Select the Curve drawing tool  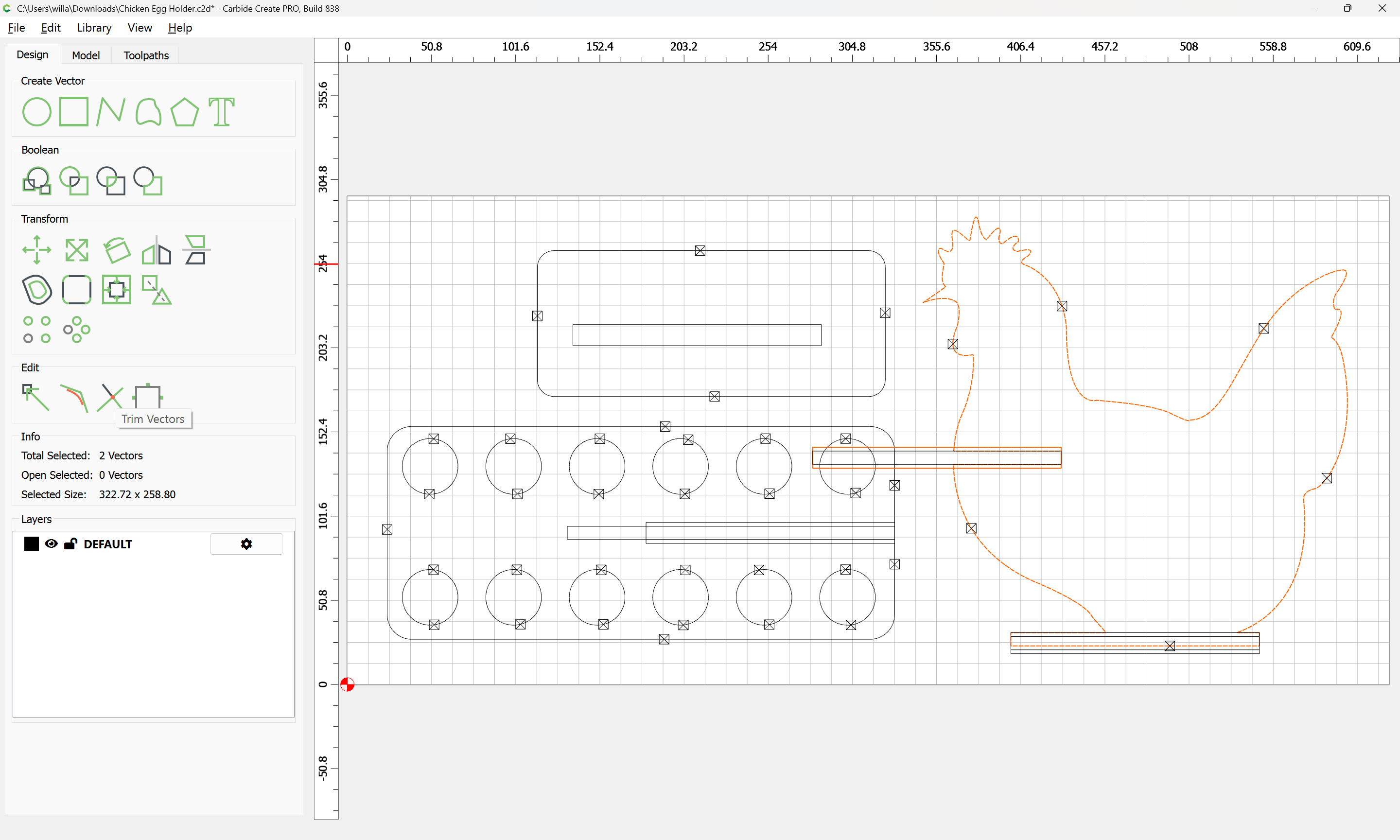[148, 111]
